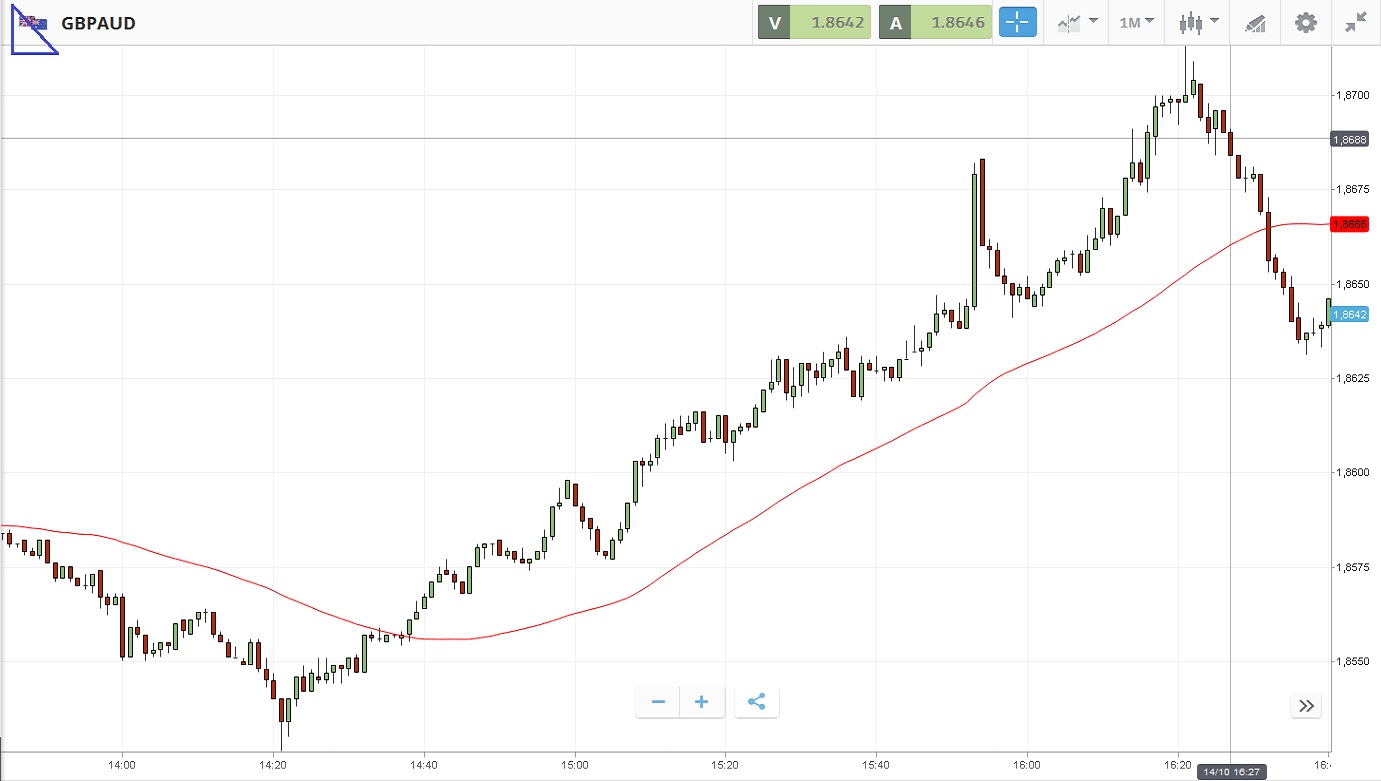This screenshot has width=1381, height=781.
Task: Click the current price label 1.8642 on axis
Action: coord(1350,314)
